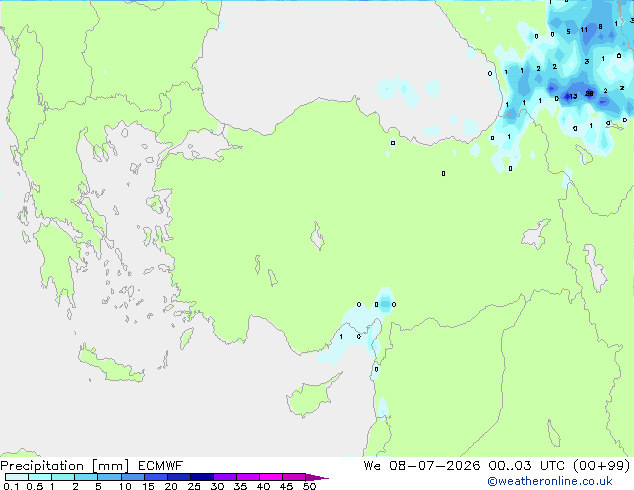The width and height of the screenshot is (634, 490).
Task: Click the 0.5–1 mm legend color swatch
Action: 40,477
